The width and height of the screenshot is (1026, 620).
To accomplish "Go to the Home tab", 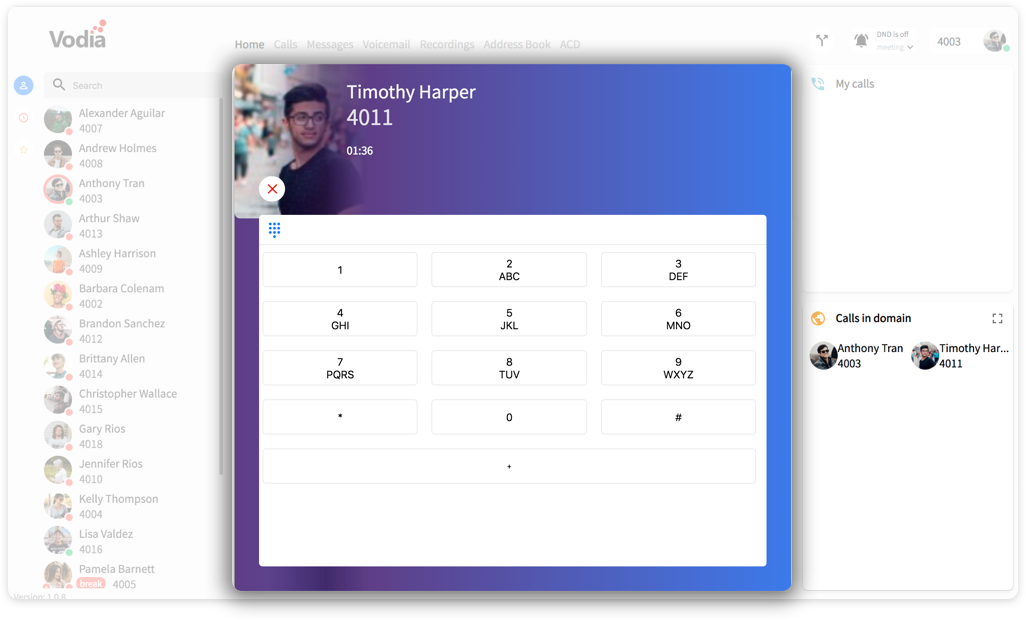I will [249, 44].
